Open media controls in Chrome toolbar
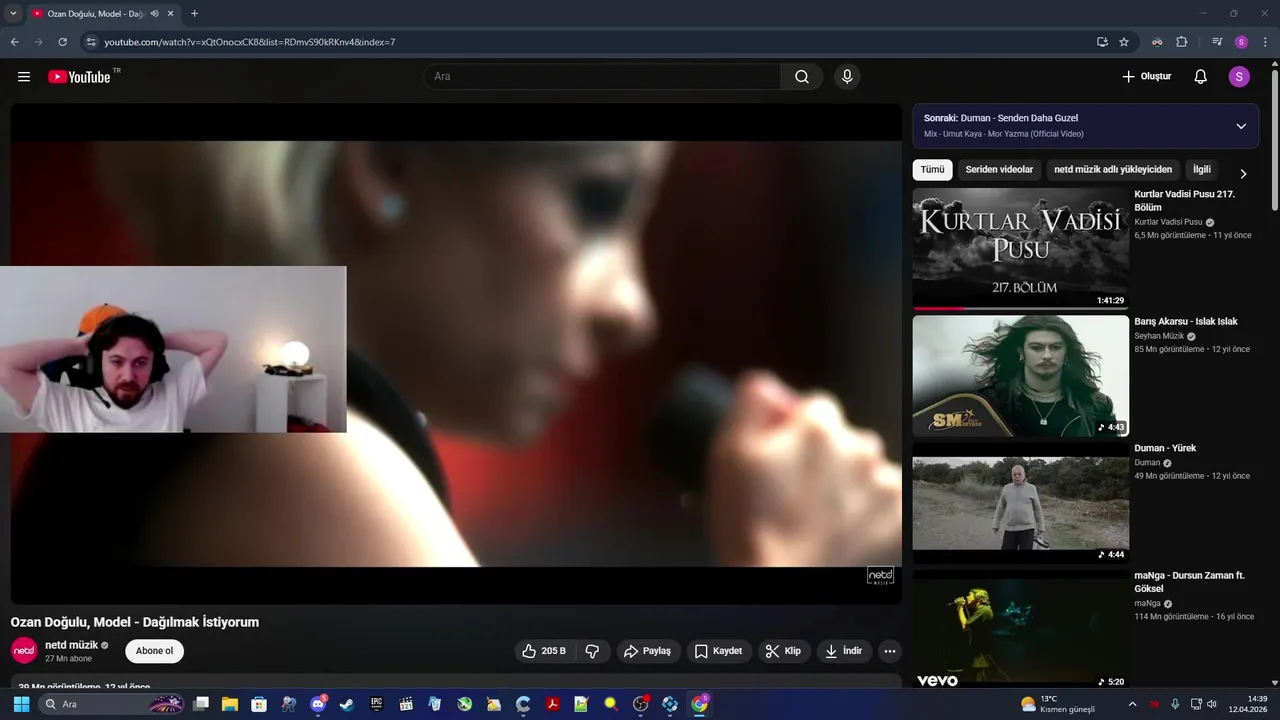This screenshot has height=720, width=1280. (1217, 42)
